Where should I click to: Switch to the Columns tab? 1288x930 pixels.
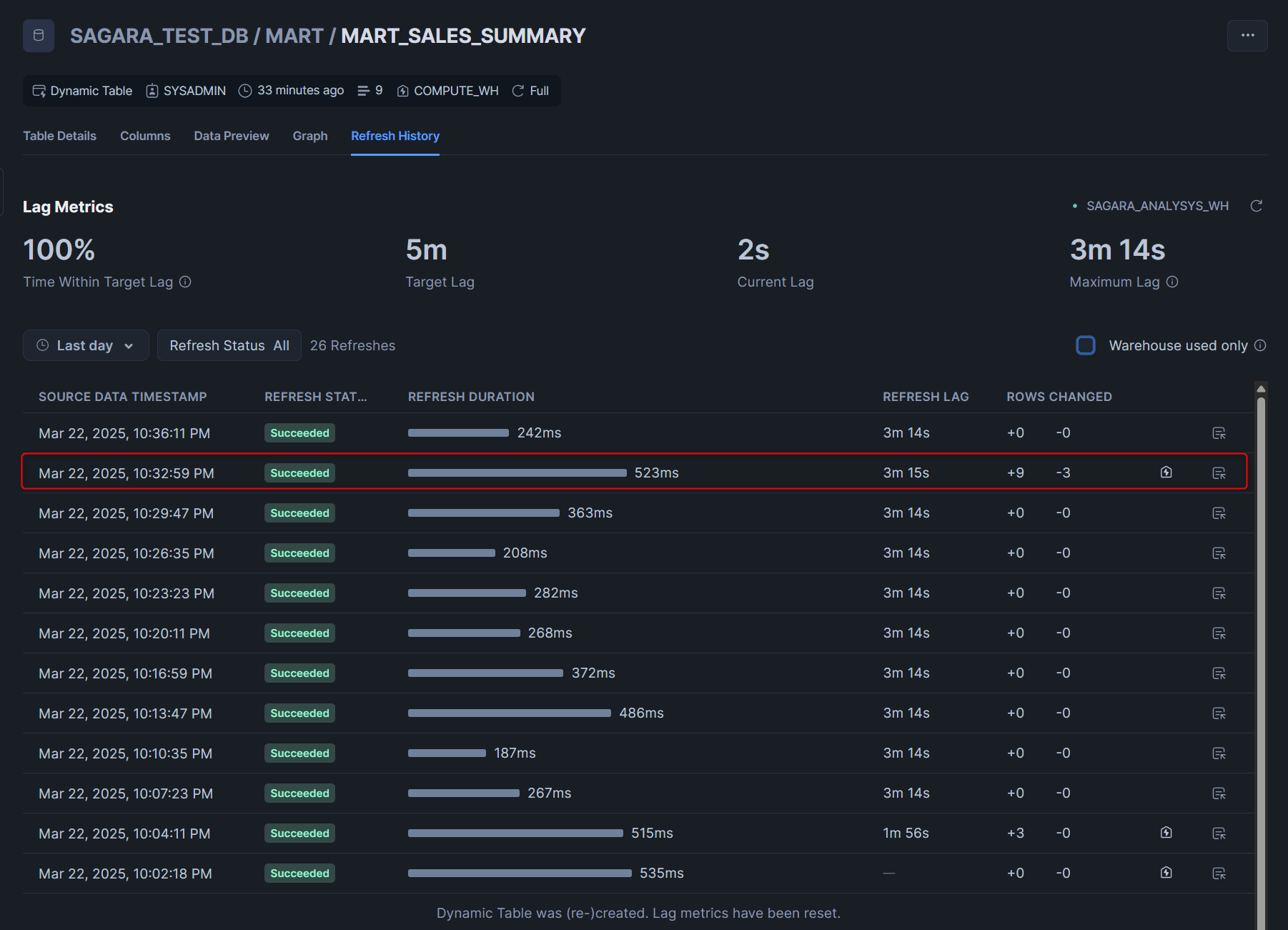tap(145, 136)
